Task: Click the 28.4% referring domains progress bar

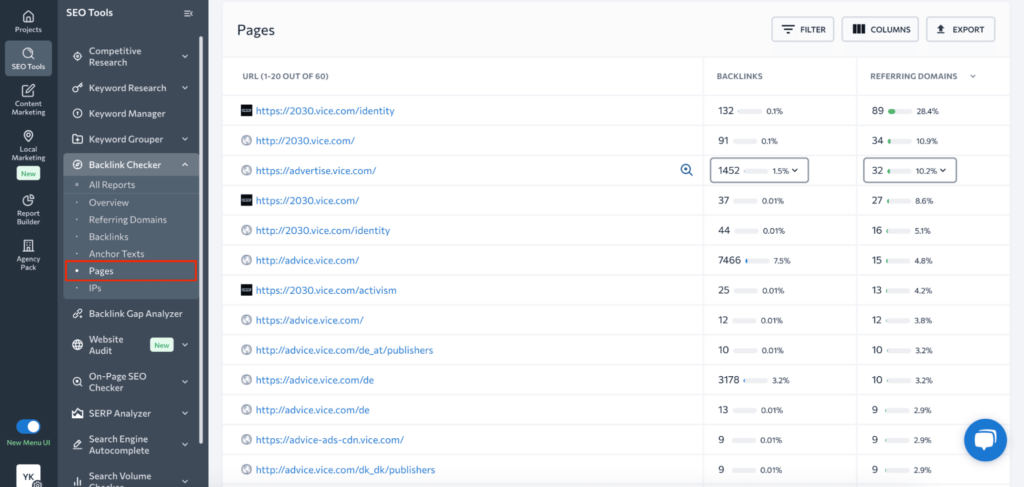Action: point(900,111)
